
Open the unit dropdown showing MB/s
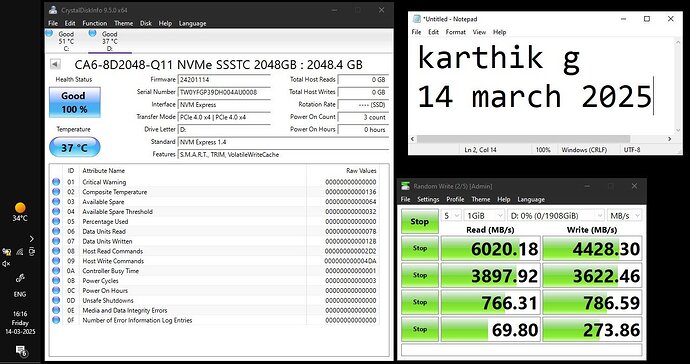(x=624, y=216)
